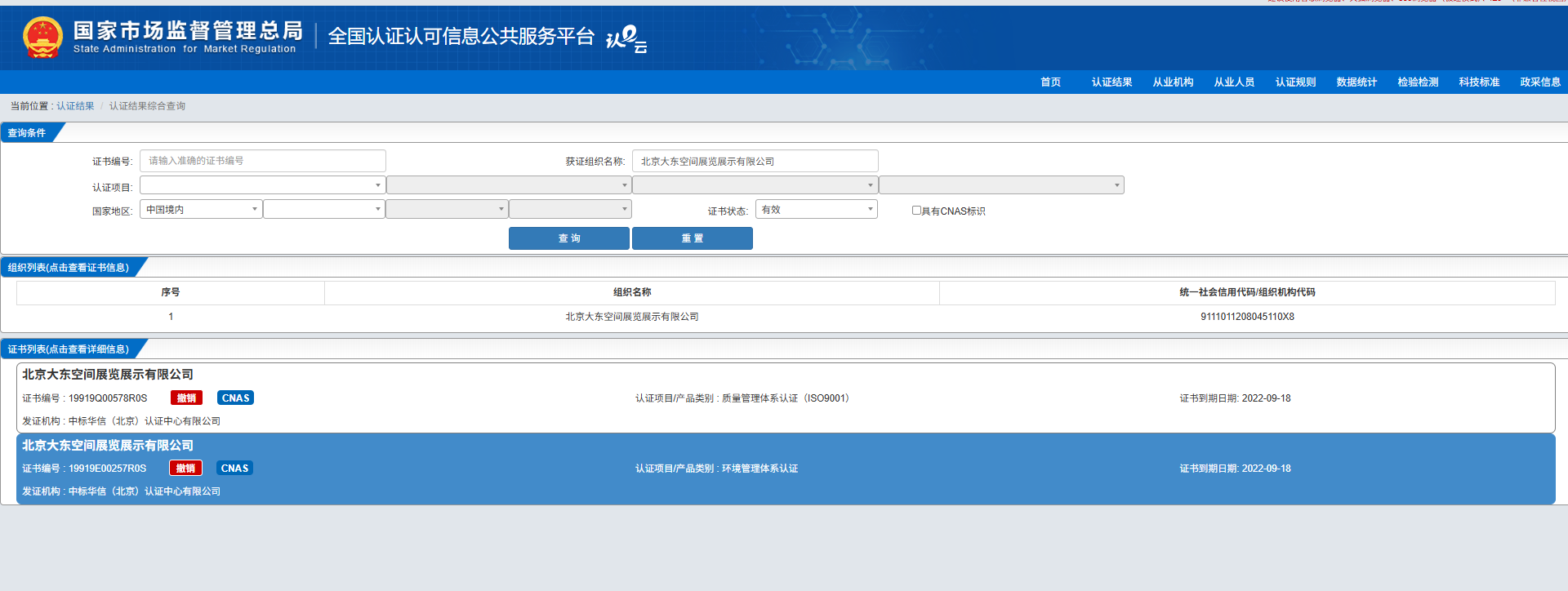Click the CNAS badge on certificate 19919Q00578R0S
This screenshot has height=591, width=1568.
(x=236, y=398)
